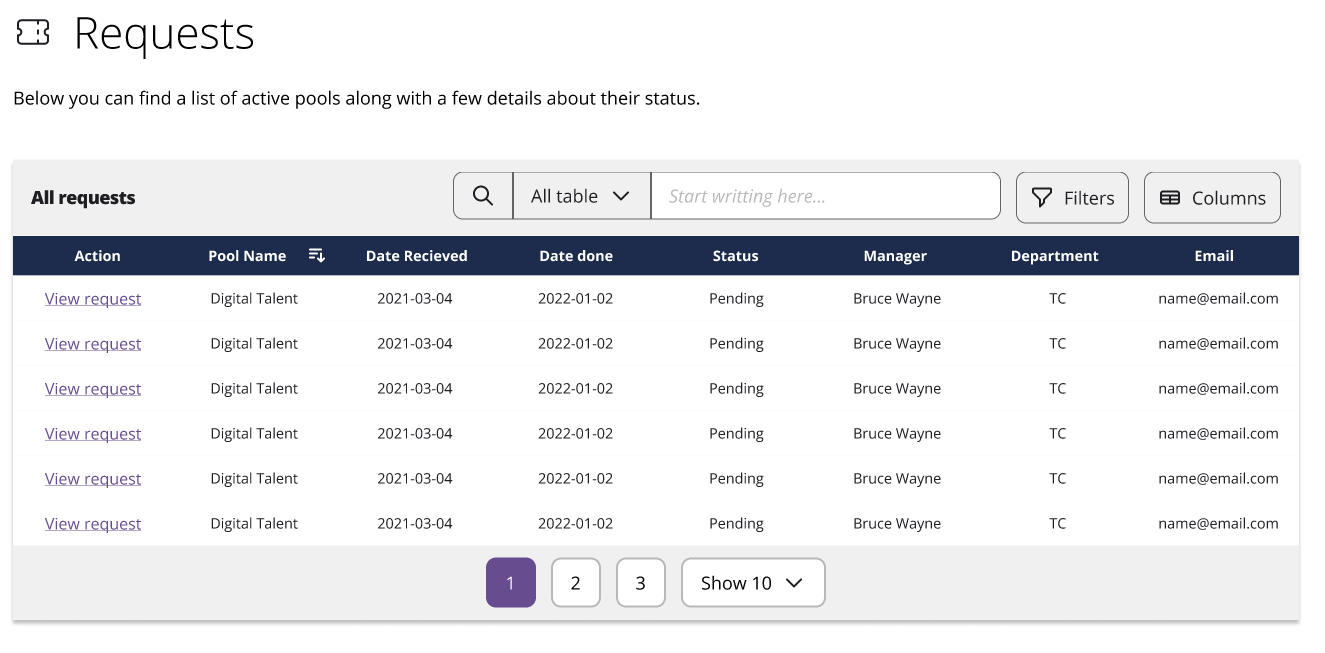
Task: Open the All table dropdown
Action: click(581, 196)
